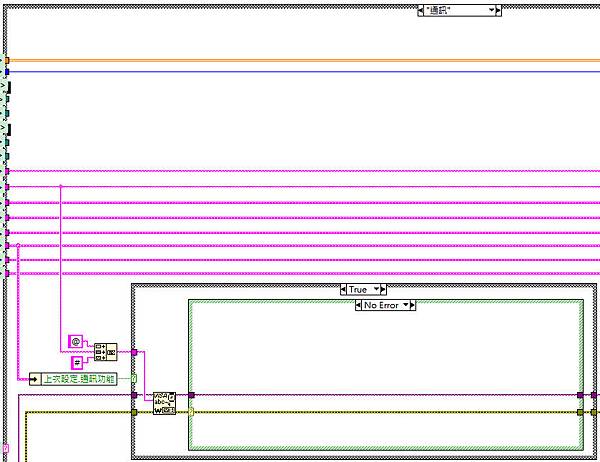The height and width of the screenshot is (462, 600).
Task: Open the True case selector dropdown arrow
Action: [376, 289]
